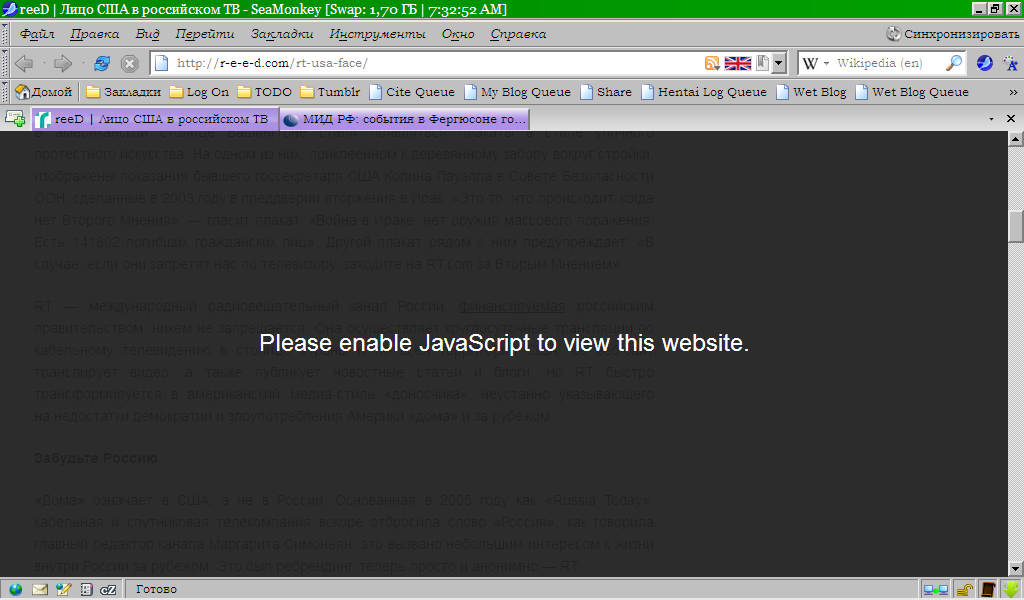
Task: Close the current tab with X
Action: coord(1011,119)
